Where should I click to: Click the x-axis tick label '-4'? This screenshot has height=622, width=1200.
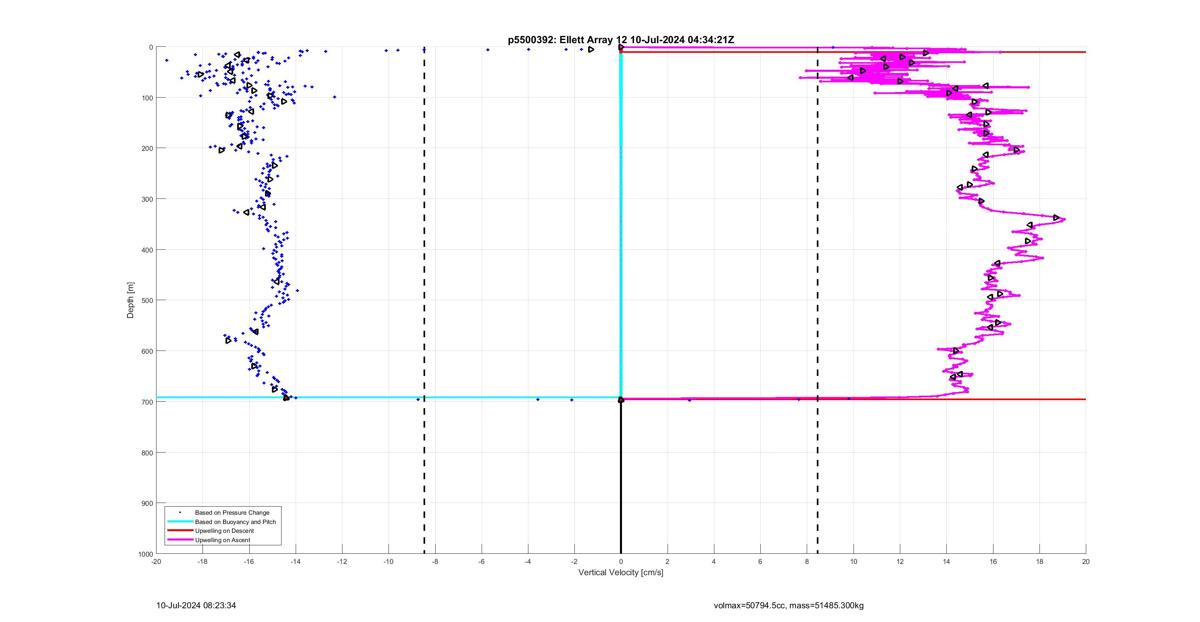pos(528,561)
